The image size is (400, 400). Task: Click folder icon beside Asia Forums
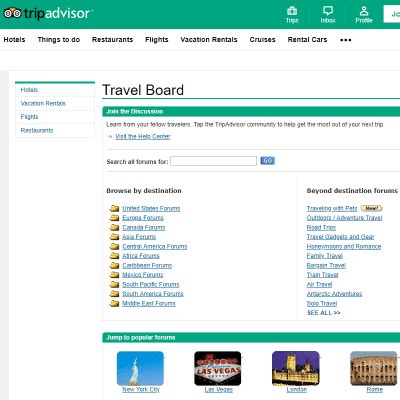(114, 237)
